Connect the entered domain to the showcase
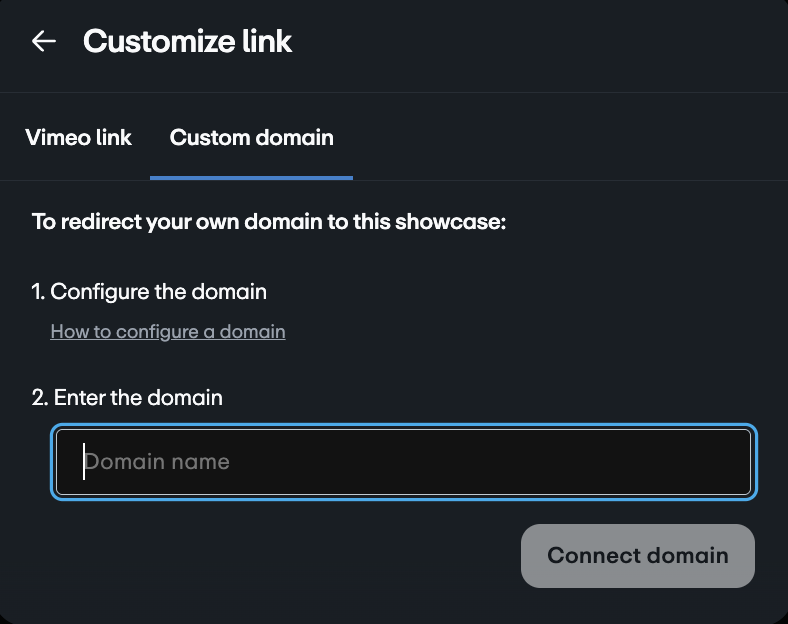Viewport: 788px width, 624px height. coord(637,556)
